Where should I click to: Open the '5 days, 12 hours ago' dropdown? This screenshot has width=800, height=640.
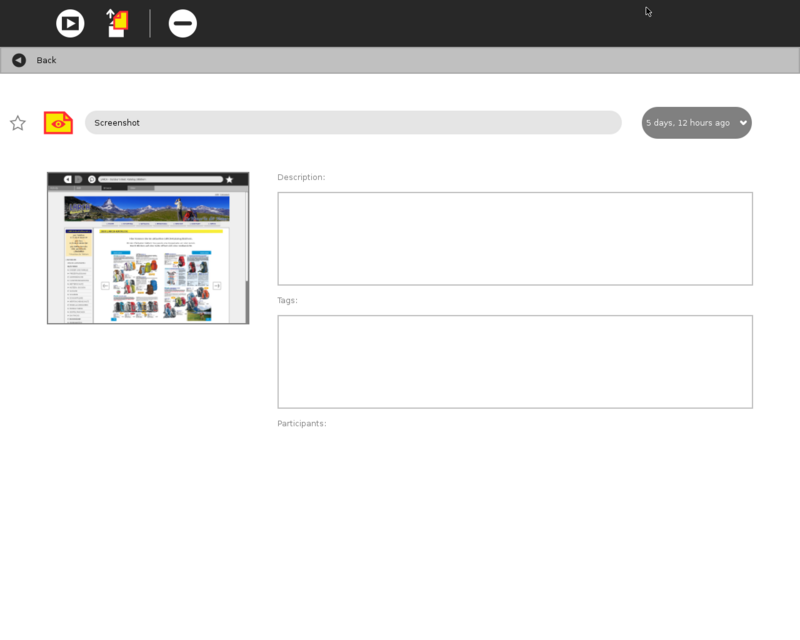coord(689,123)
